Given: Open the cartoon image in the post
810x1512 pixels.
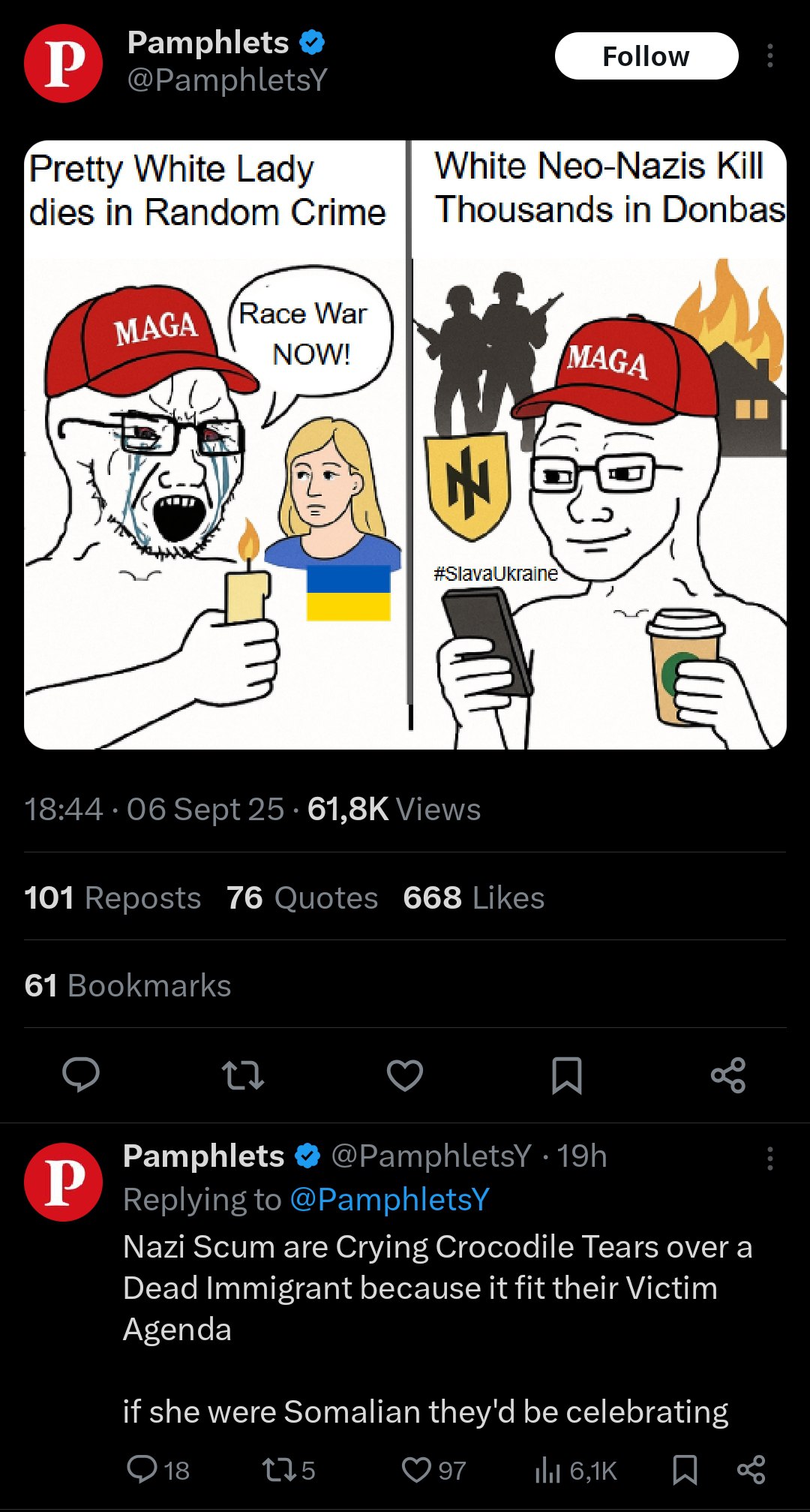Looking at the screenshot, I should 405,444.
